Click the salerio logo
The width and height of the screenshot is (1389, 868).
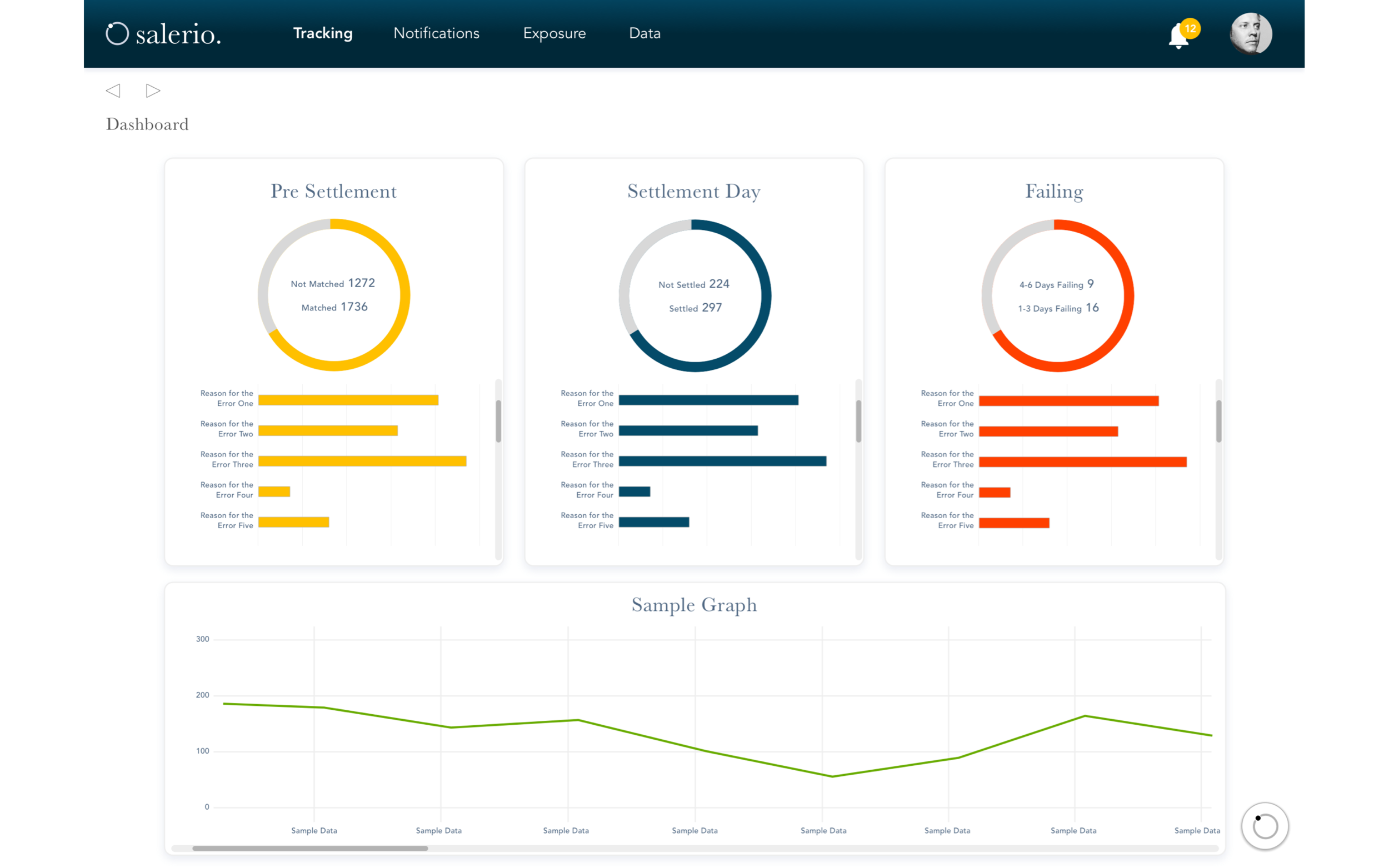pyautogui.click(x=164, y=34)
